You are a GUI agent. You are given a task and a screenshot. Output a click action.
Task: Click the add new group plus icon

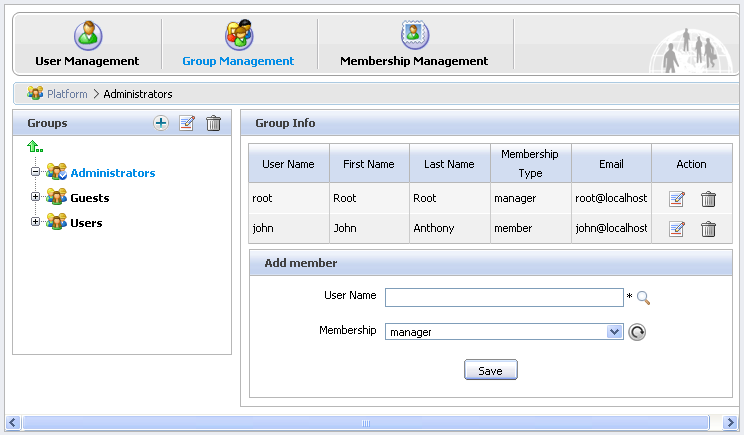(161, 123)
